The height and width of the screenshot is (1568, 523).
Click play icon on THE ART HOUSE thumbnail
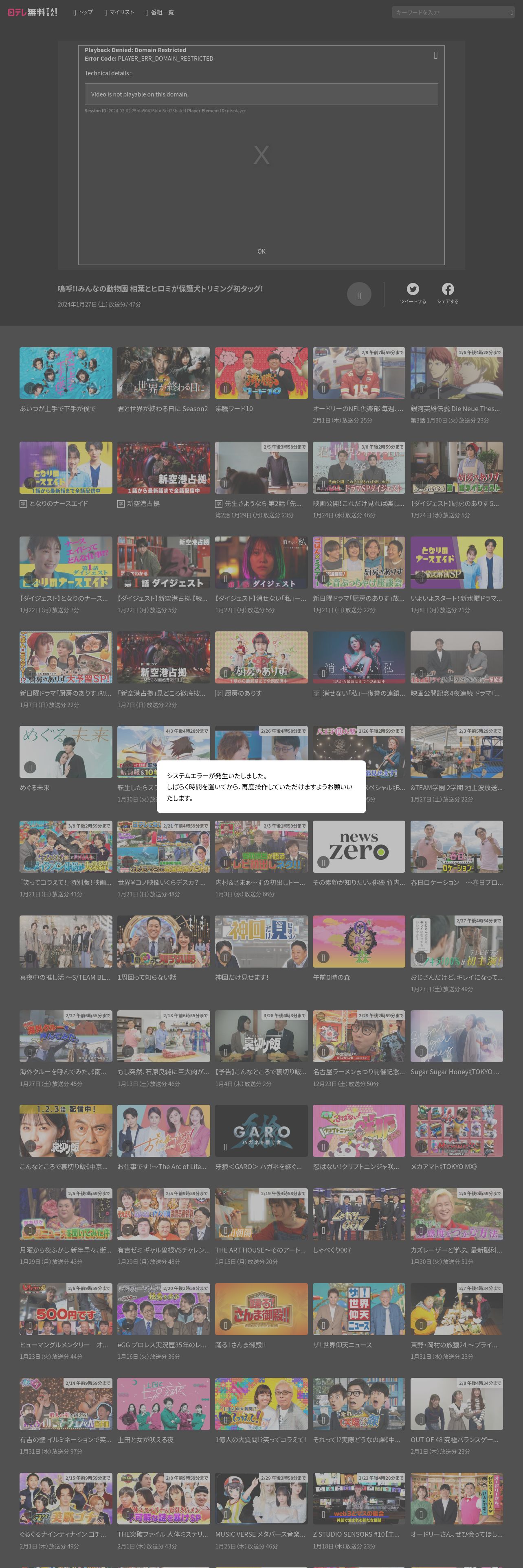tap(225, 1230)
